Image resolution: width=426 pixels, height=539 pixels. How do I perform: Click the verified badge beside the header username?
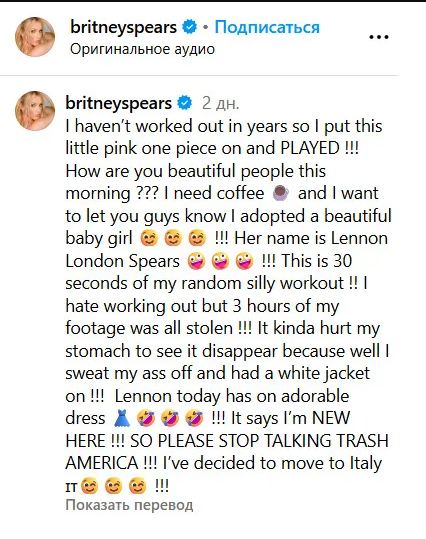point(189,27)
